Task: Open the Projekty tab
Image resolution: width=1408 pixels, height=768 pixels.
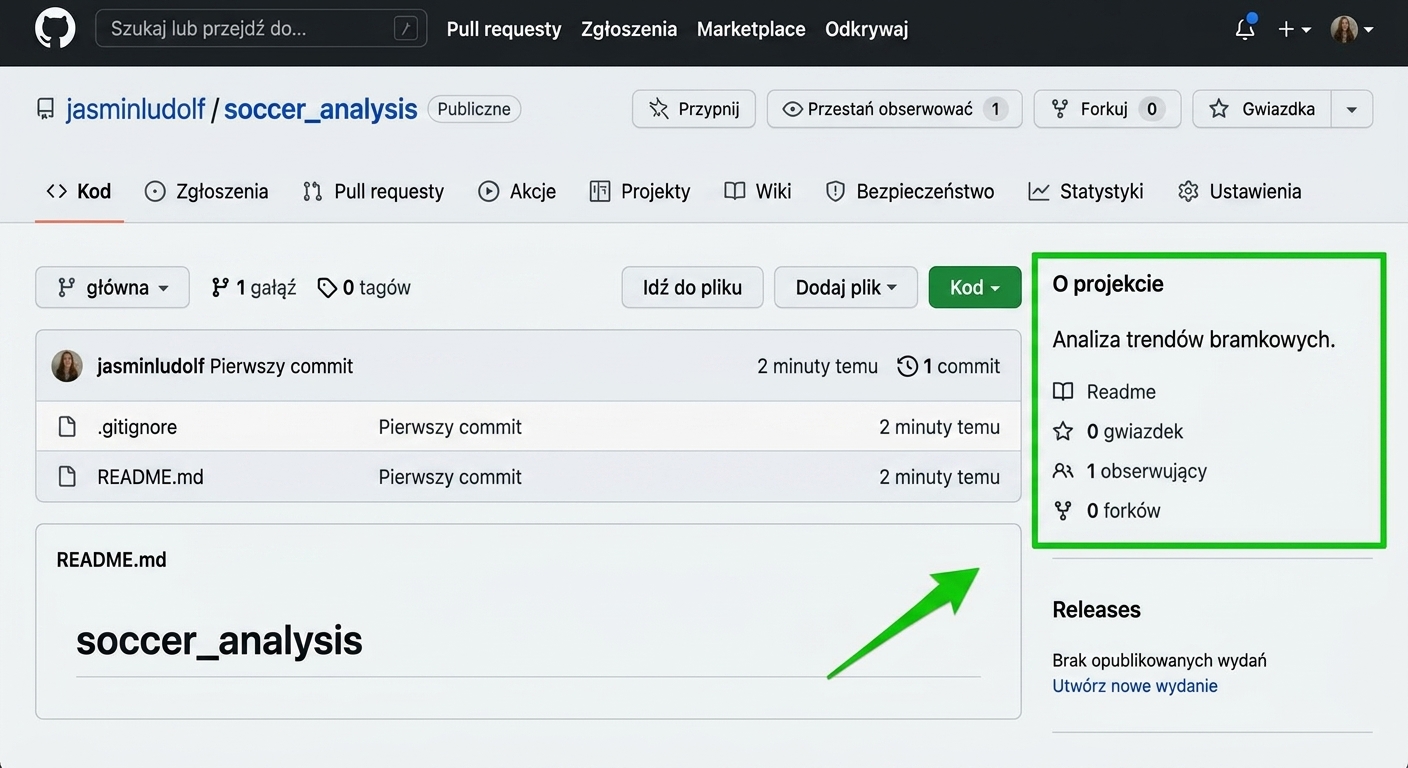Action: (640, 191)
